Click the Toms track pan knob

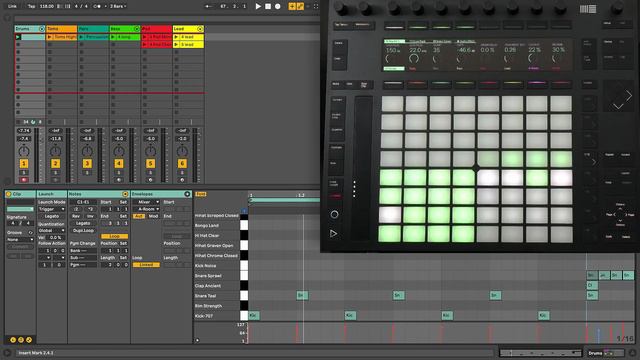(56, 151)
